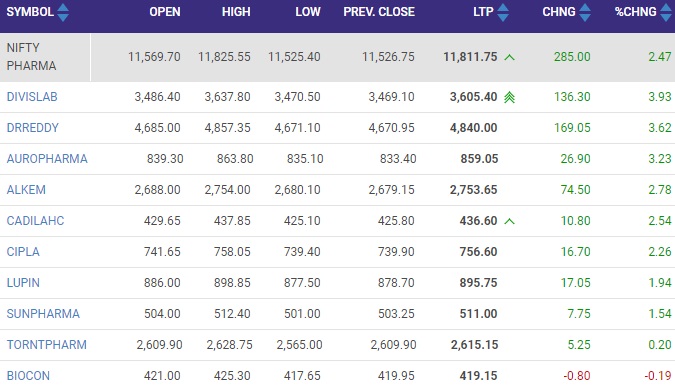Open BIOCON stock link
This screenshot has width=675, height=385.
pyautogui.click(x=28, y=376)
